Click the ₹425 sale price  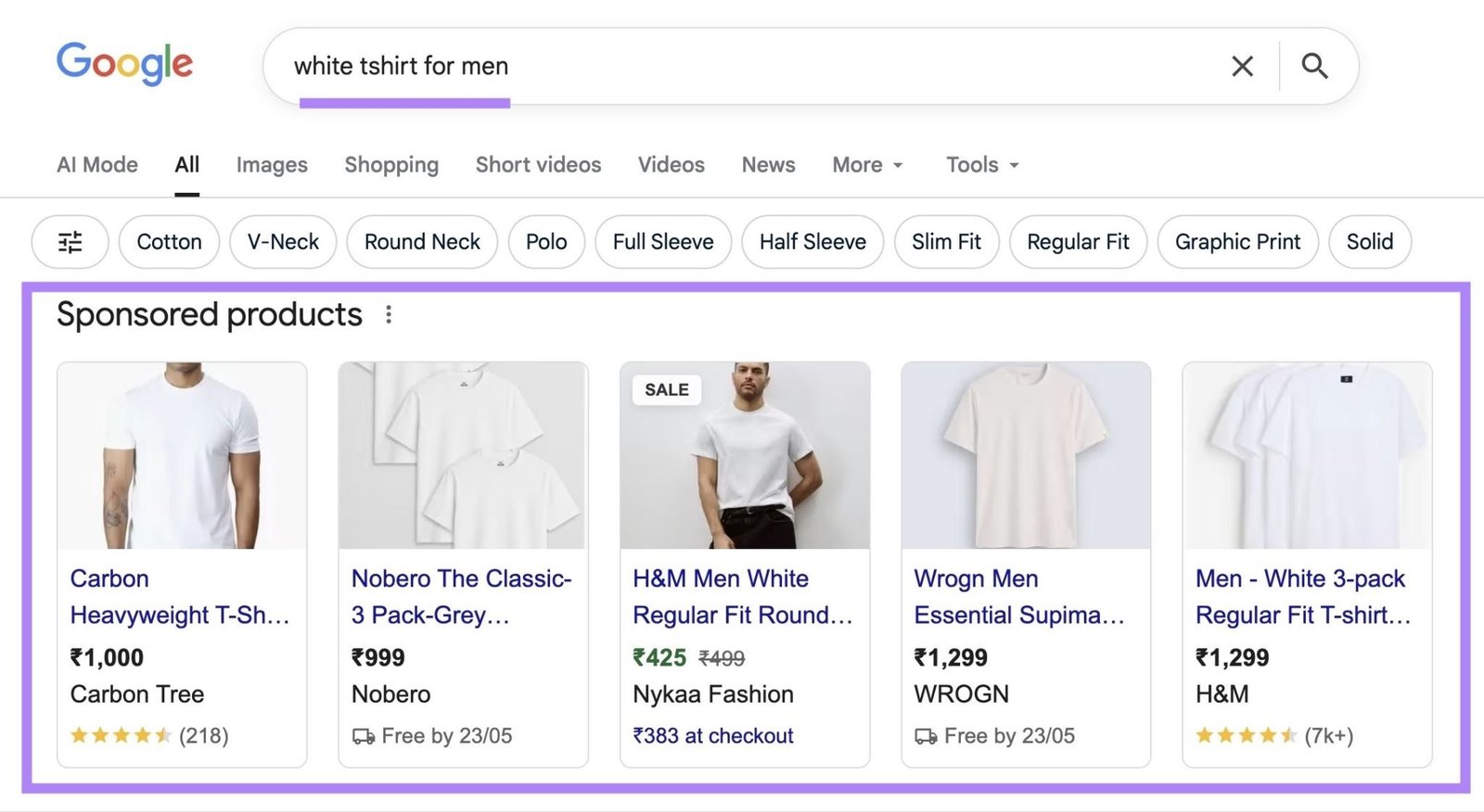659,658
